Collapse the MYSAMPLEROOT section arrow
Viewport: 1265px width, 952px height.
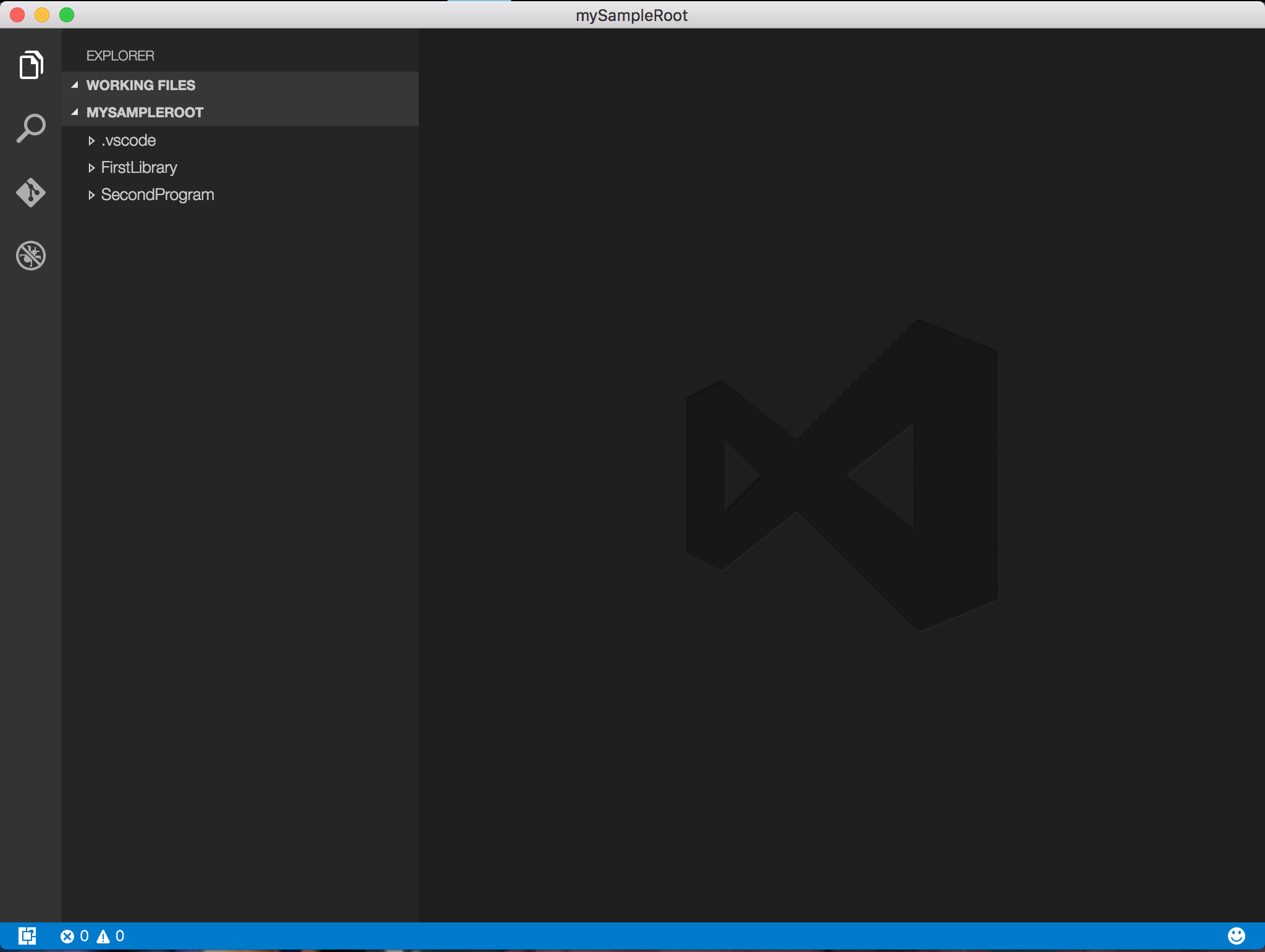pos(75,112)
